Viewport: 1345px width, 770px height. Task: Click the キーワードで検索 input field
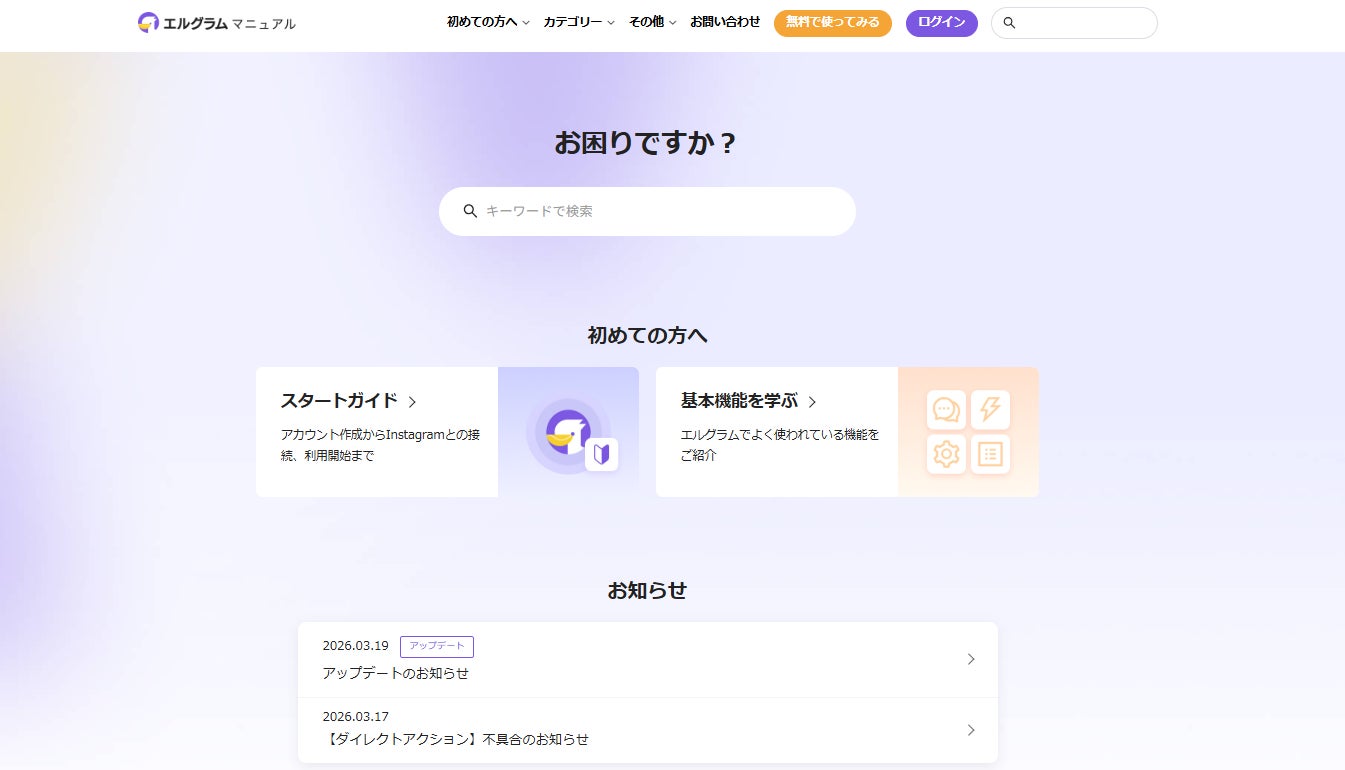(647, 211)
